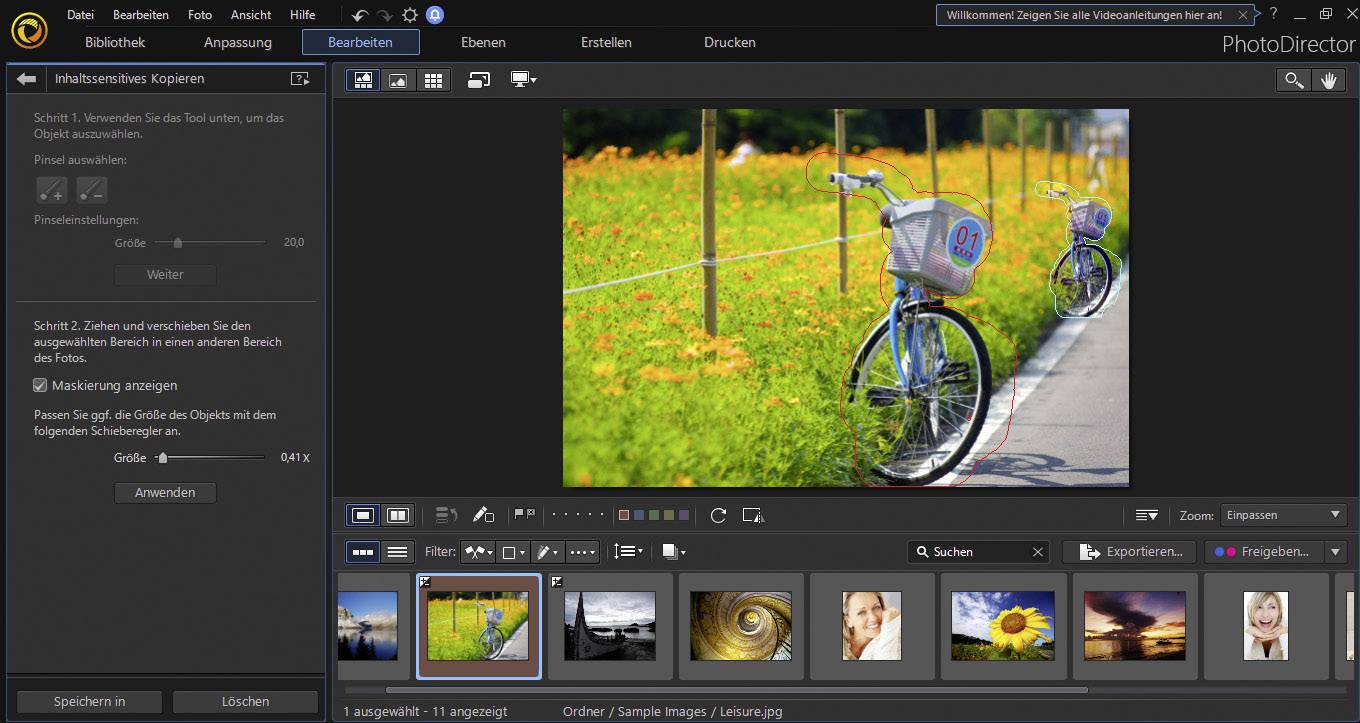The image size is (1360, 723).
Task: Expand the Freigeben dropdown arrow
Action: 1337,551
